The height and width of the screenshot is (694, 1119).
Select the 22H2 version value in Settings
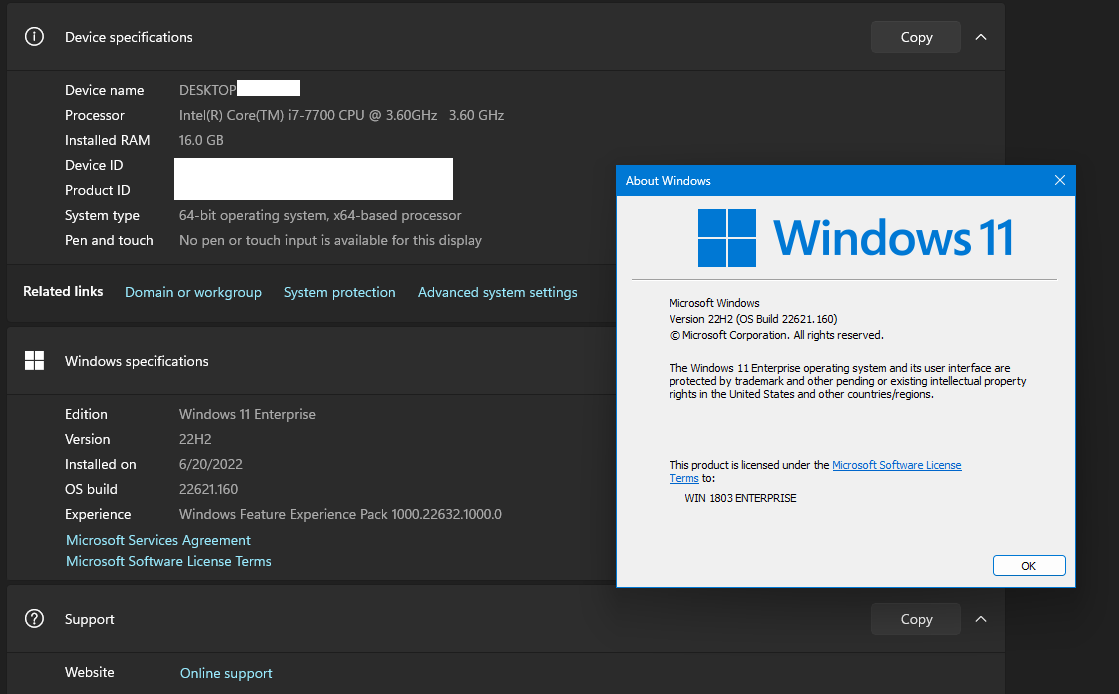(195, 439)
